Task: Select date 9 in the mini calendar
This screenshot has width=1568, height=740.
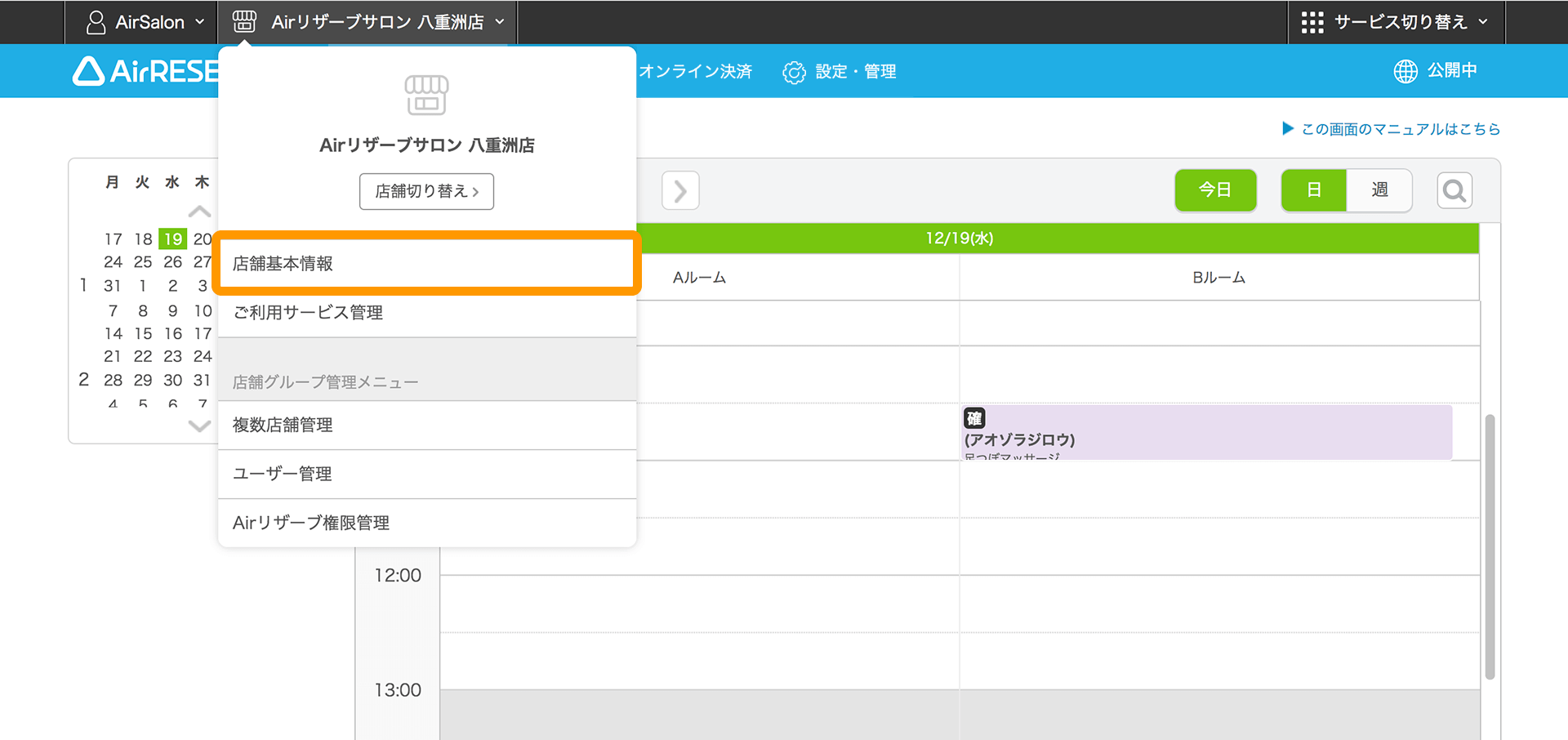Action: pyautogui.click(x=172, y=310)
